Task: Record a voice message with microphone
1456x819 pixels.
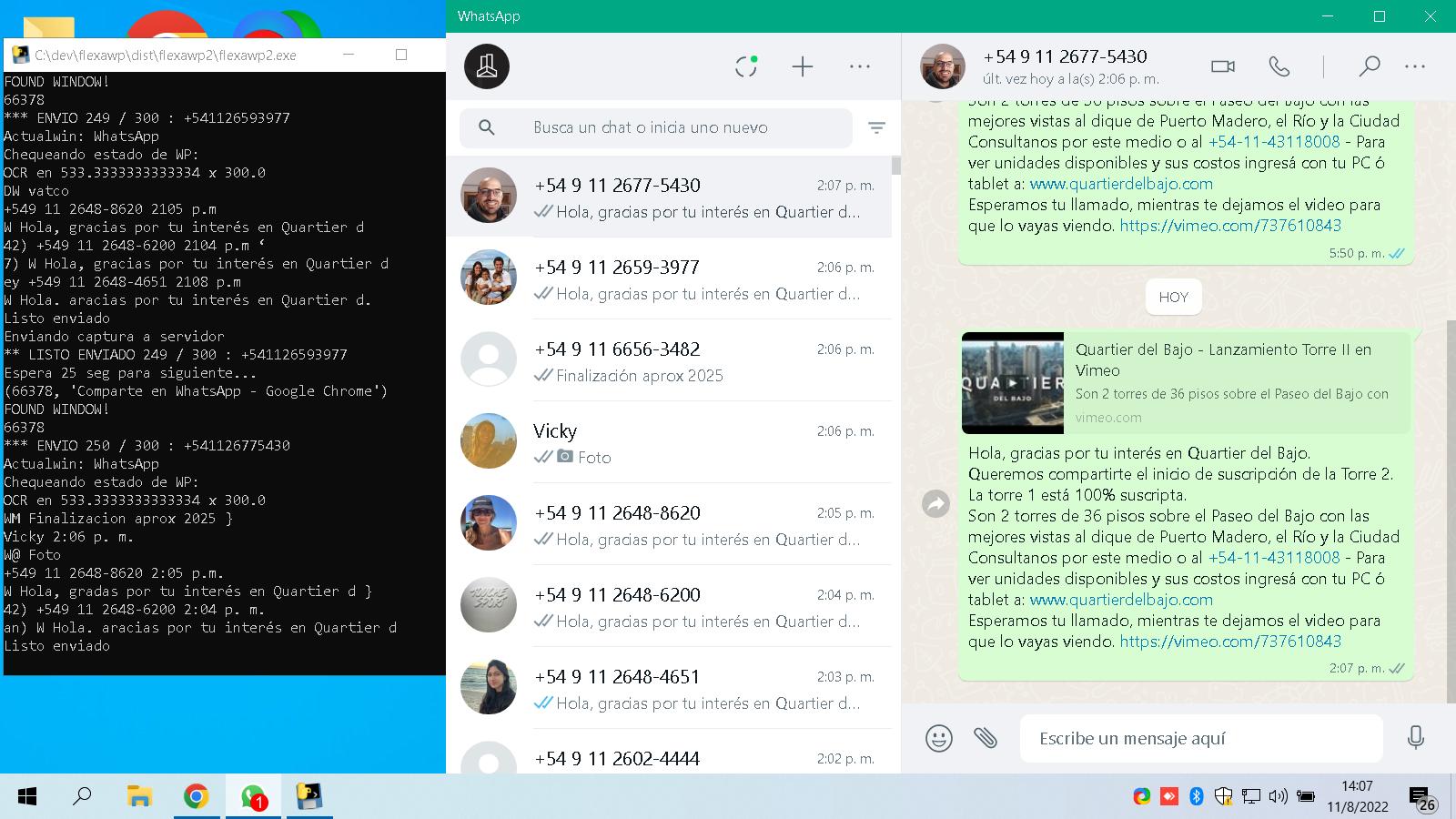Action: (1415, 738)
